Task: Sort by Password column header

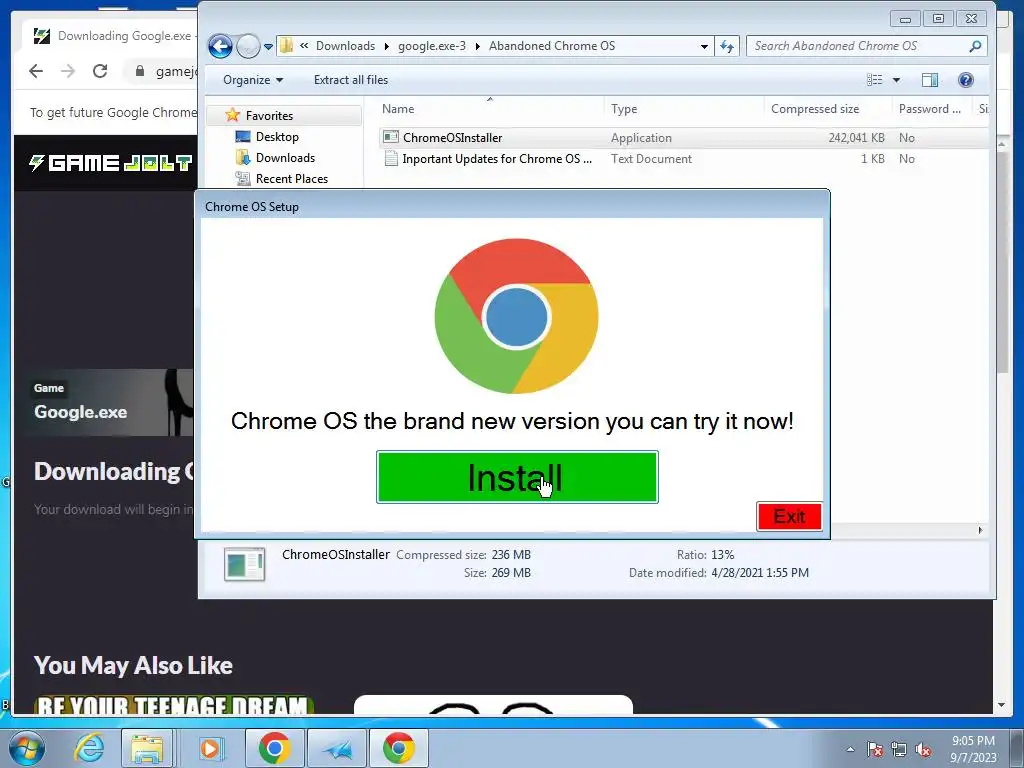Action: point(931,109)
